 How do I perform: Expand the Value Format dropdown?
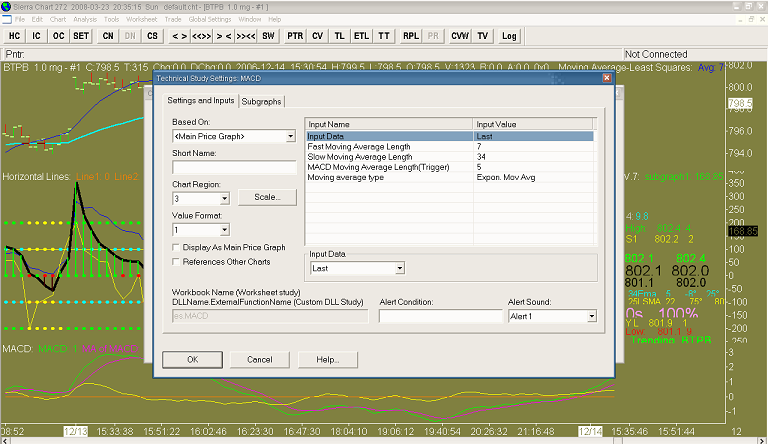click(224, 230)
